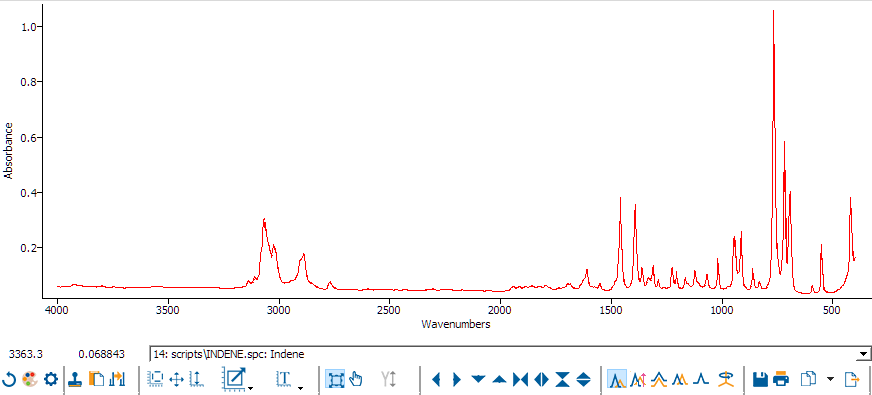The image size is (872, 395).
Task: Print using the printer icon
Action: pyautogui.click(x=781, y=380)
